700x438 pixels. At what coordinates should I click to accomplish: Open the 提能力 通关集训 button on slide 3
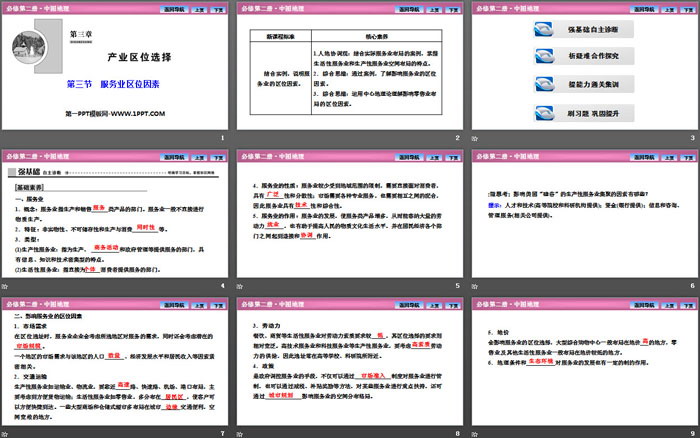(584, 84)
